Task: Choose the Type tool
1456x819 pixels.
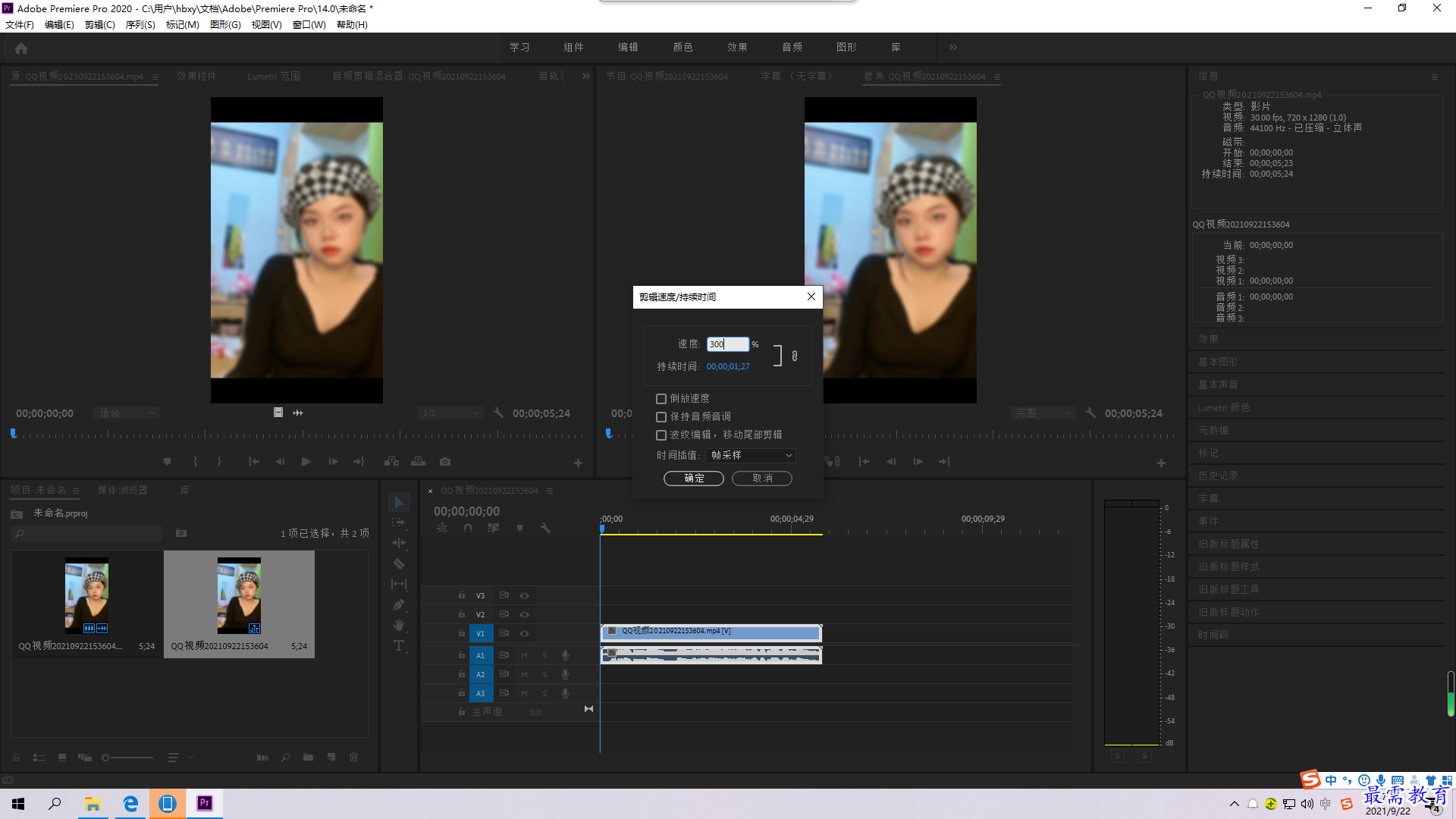Action: coord(399,645)
